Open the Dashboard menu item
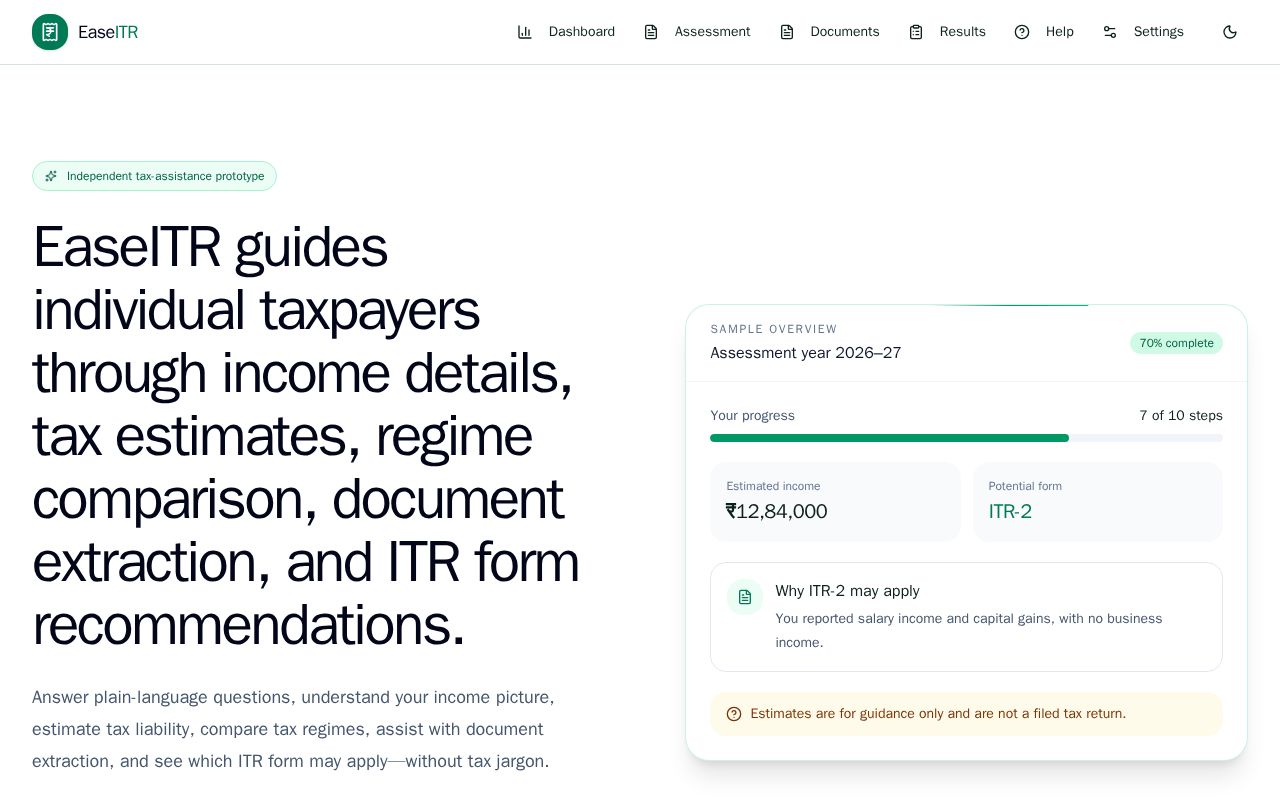 point(566,32)
